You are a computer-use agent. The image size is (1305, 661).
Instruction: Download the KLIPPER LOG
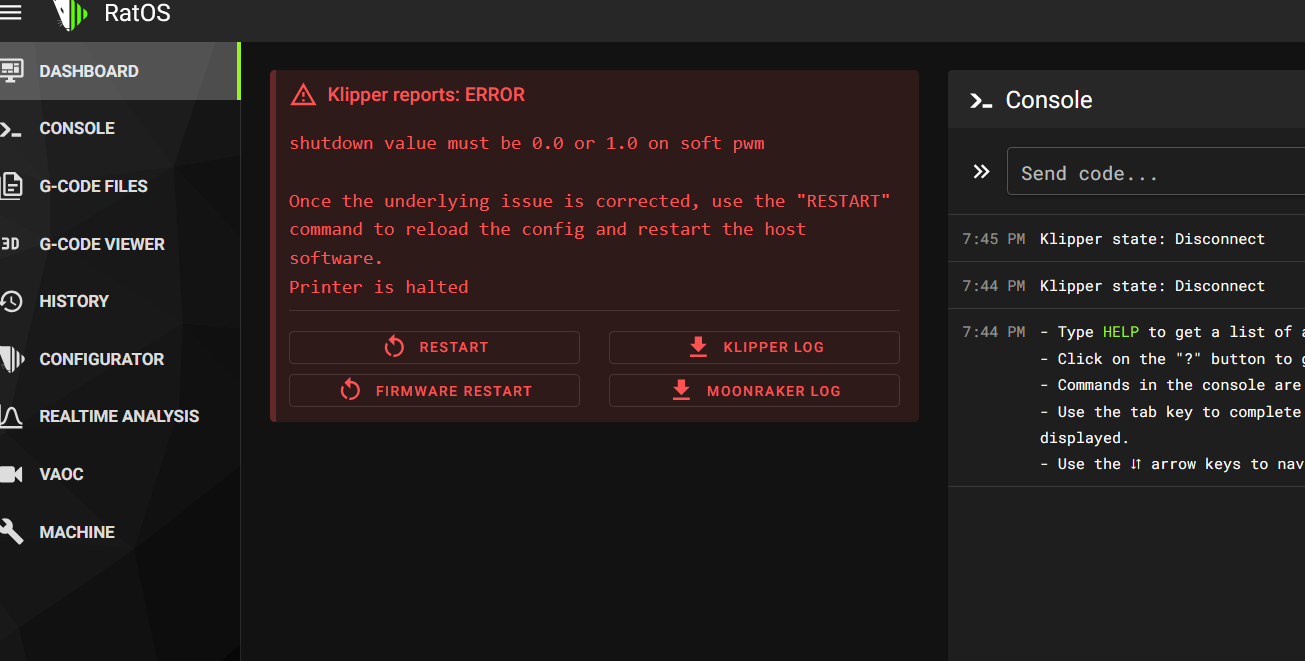754,347
